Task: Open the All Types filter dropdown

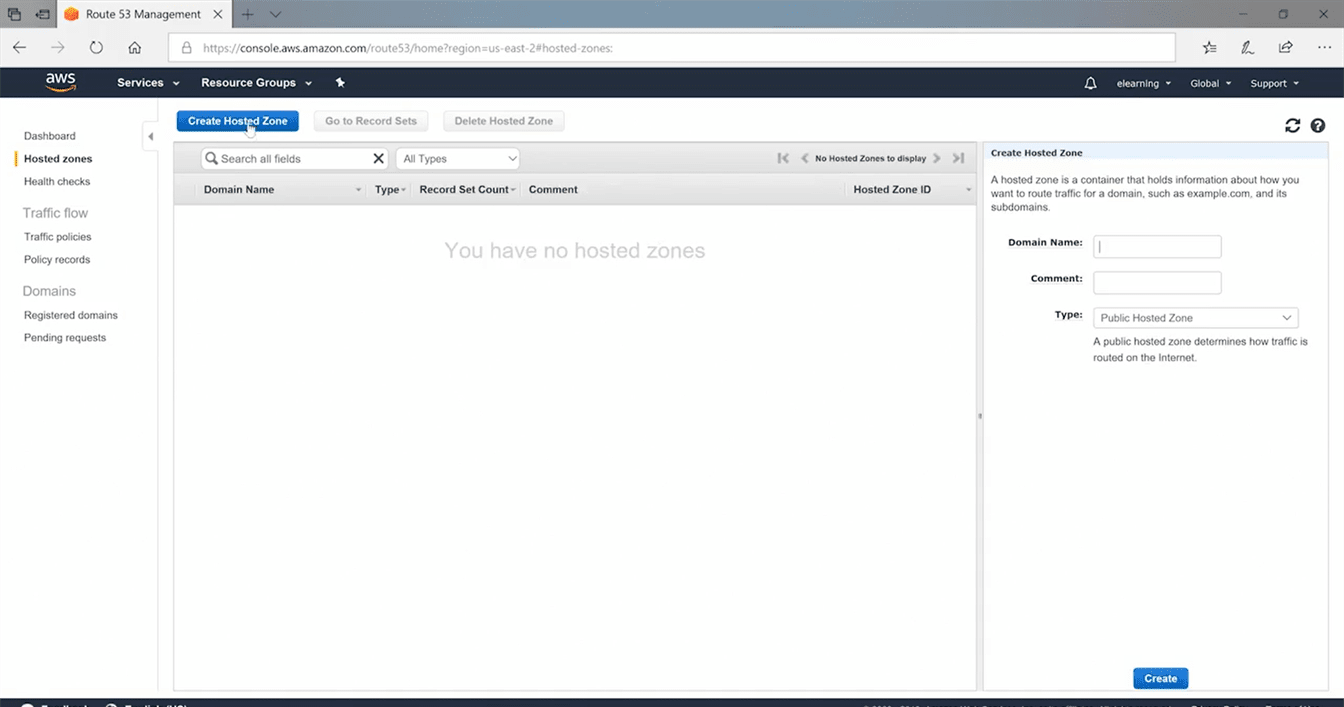Action: [458, 159]
